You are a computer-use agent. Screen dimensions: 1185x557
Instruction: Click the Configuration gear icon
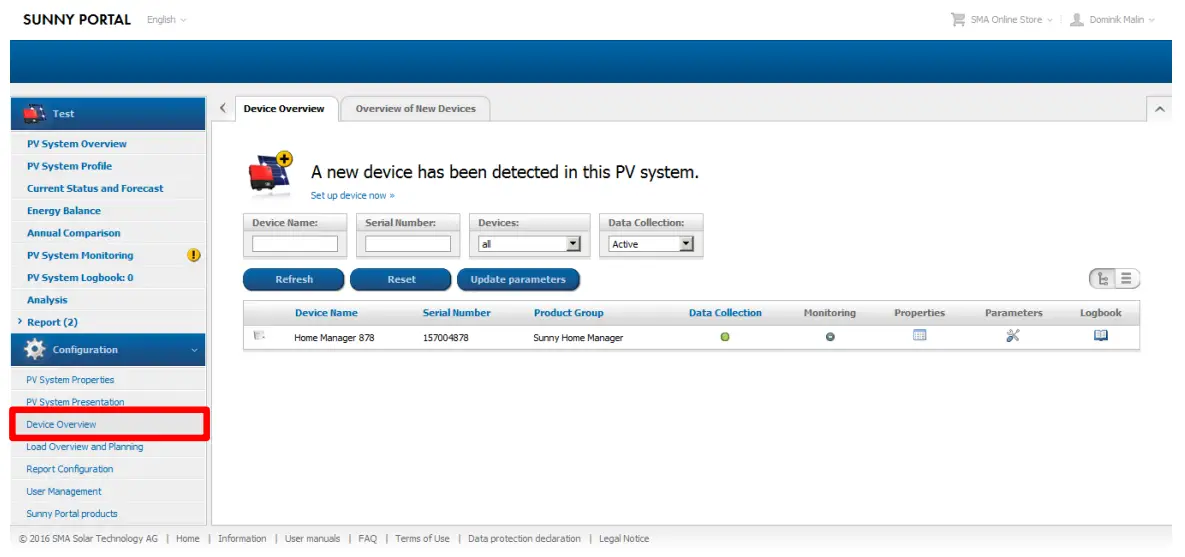pyautogui.click(x=35, y=350)
